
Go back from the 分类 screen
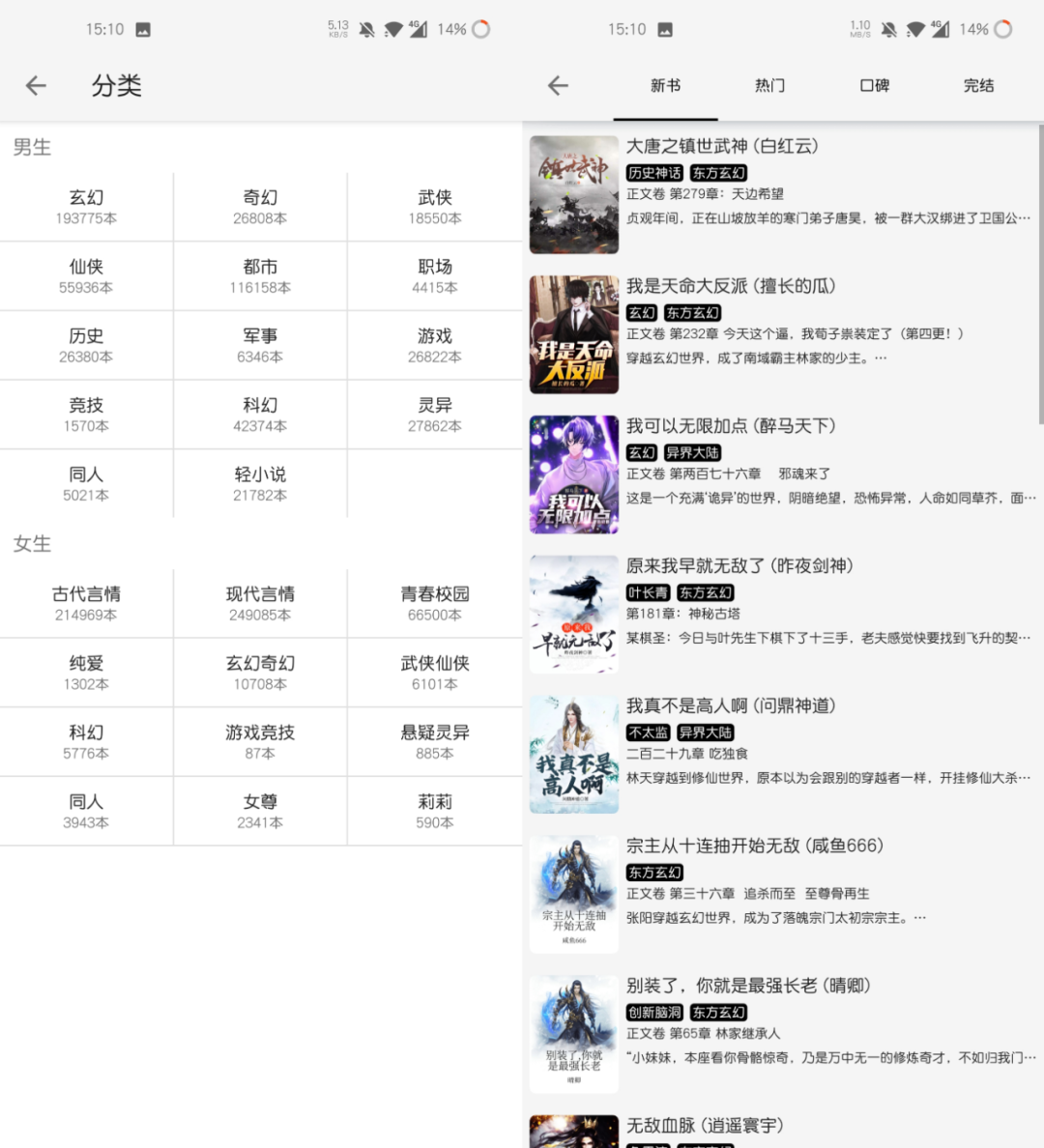tap(36, 86)
